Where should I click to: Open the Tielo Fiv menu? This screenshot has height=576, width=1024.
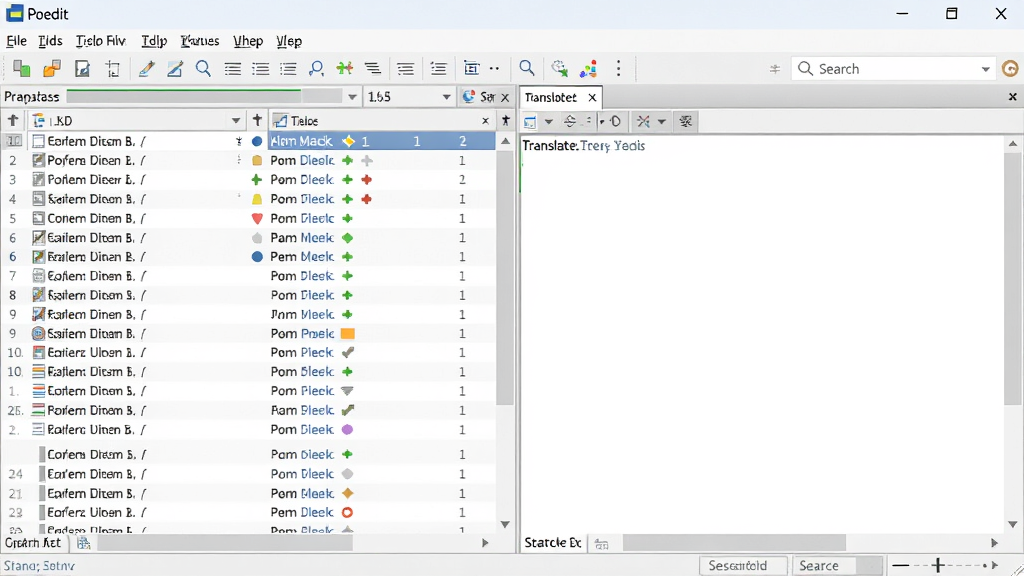101,40
